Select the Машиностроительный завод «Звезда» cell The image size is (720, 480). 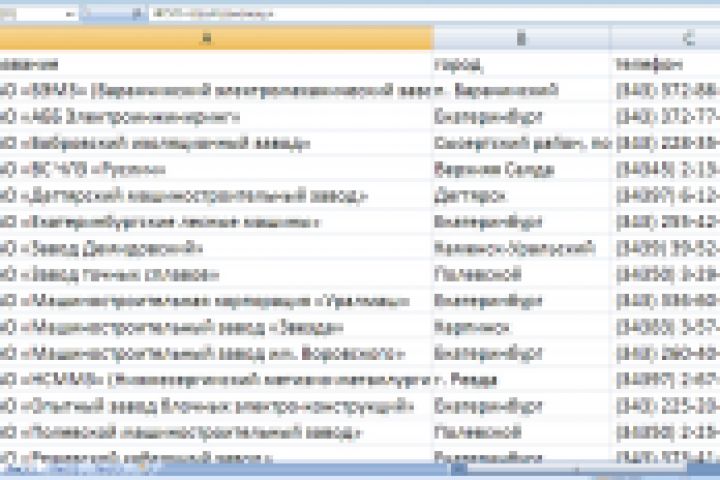coord(216,328)
